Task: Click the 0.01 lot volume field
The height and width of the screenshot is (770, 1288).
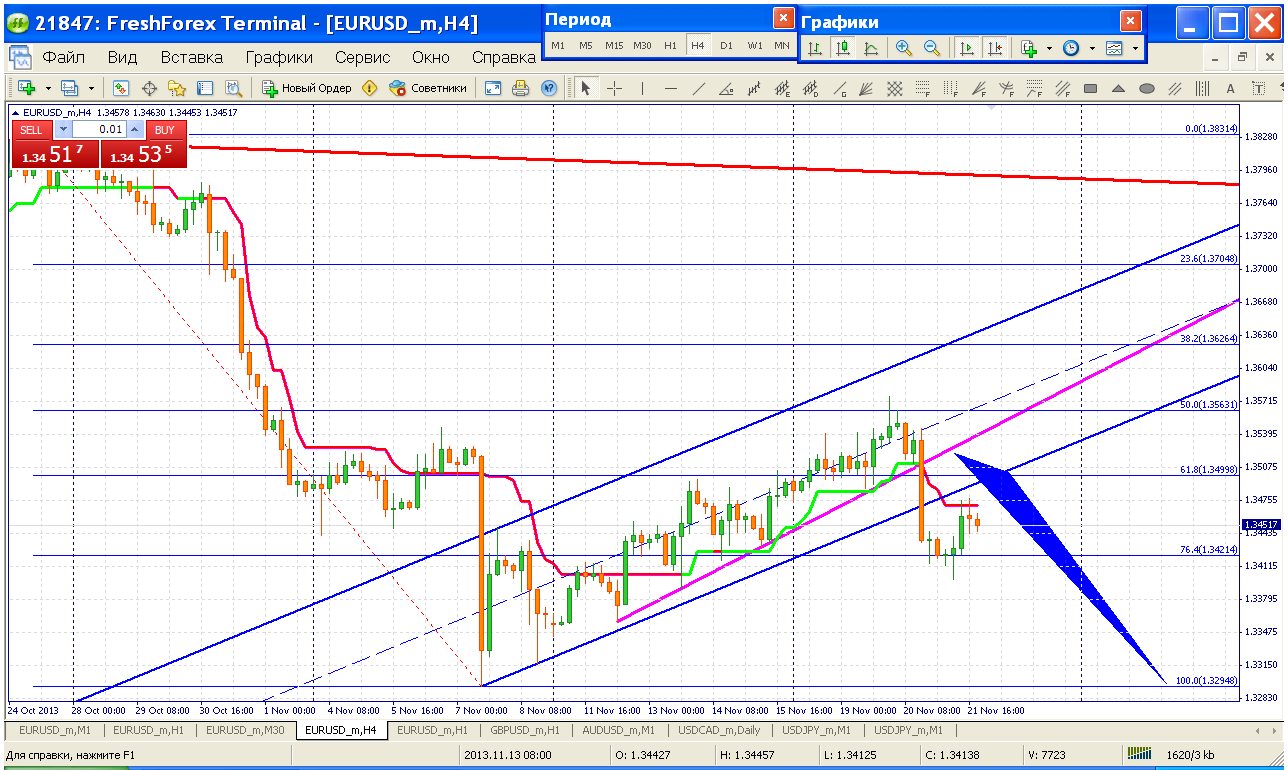Action: pos(99,129)
